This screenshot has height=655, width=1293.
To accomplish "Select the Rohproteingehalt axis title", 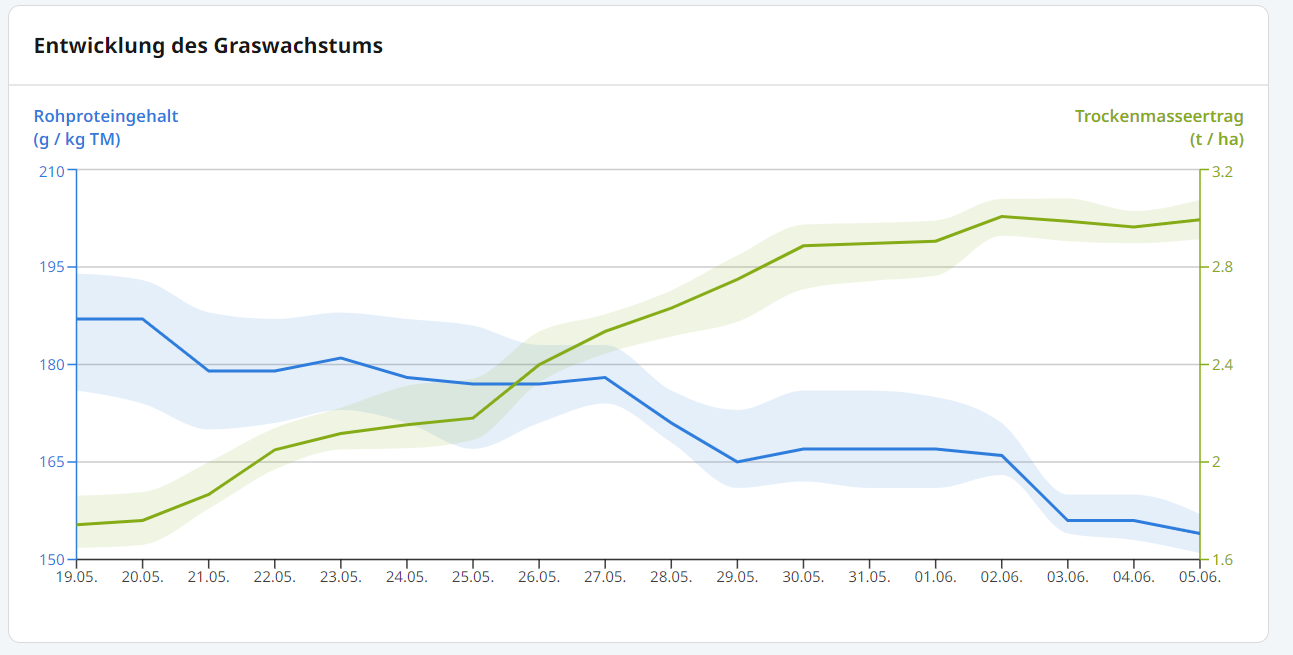I will pos(106,116).
